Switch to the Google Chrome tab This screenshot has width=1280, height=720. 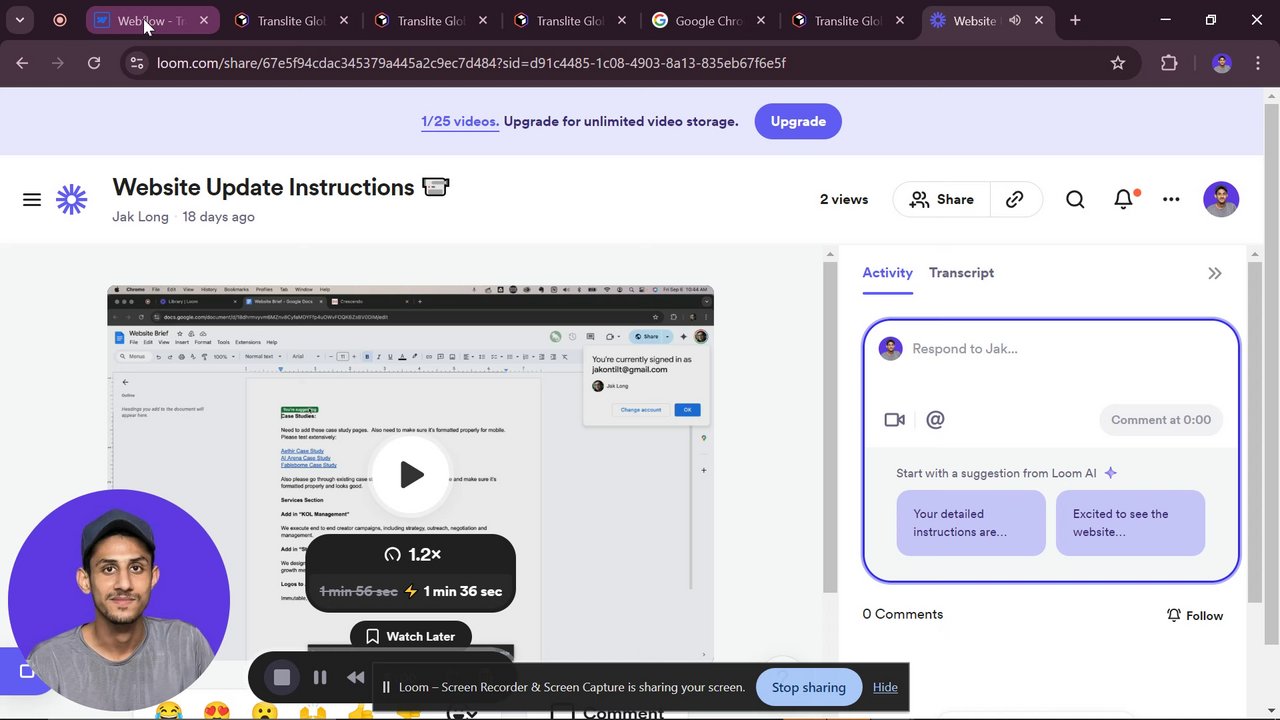pyautogui.click(x=710, y=20)
